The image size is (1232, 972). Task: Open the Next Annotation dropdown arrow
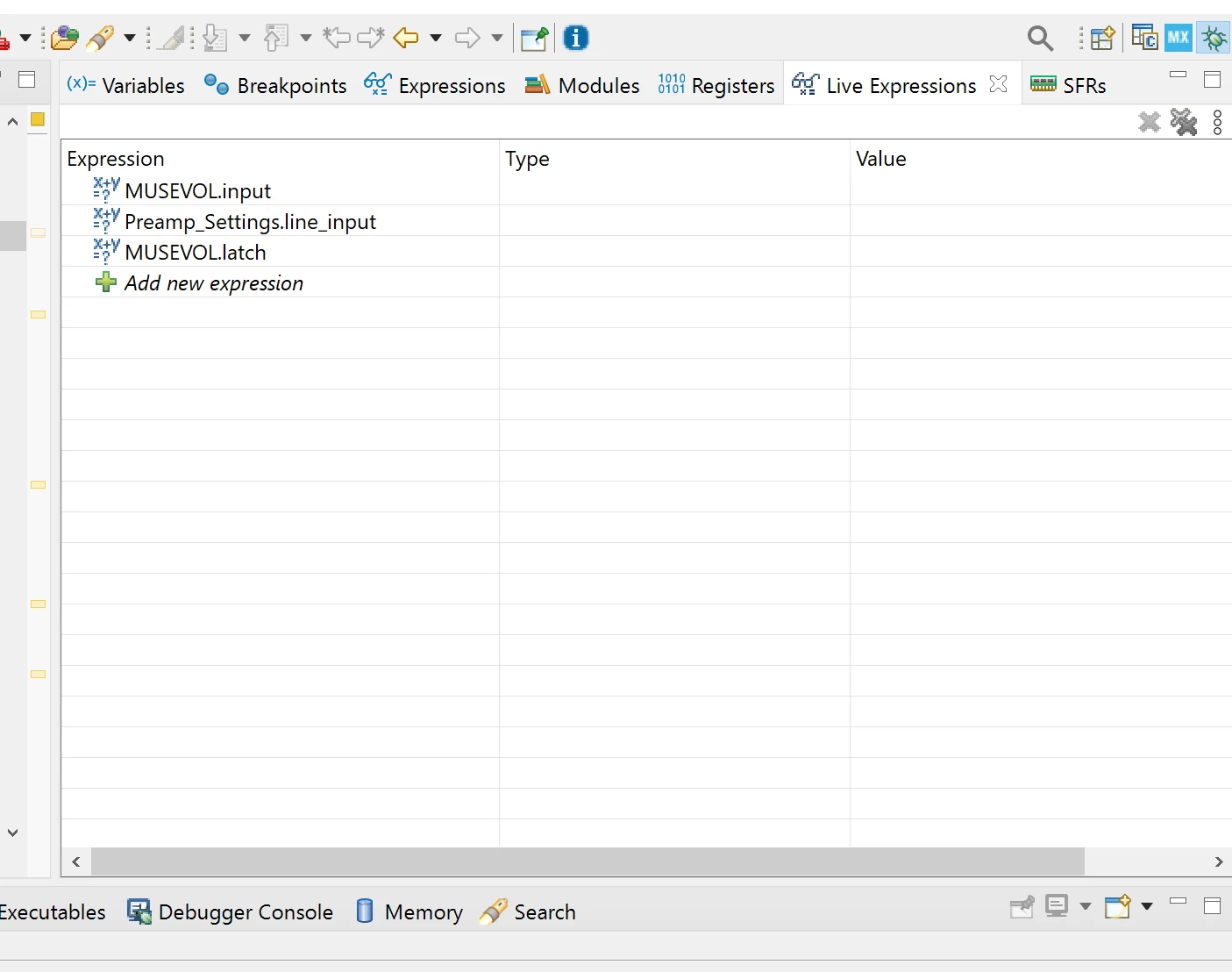[245, 38]
